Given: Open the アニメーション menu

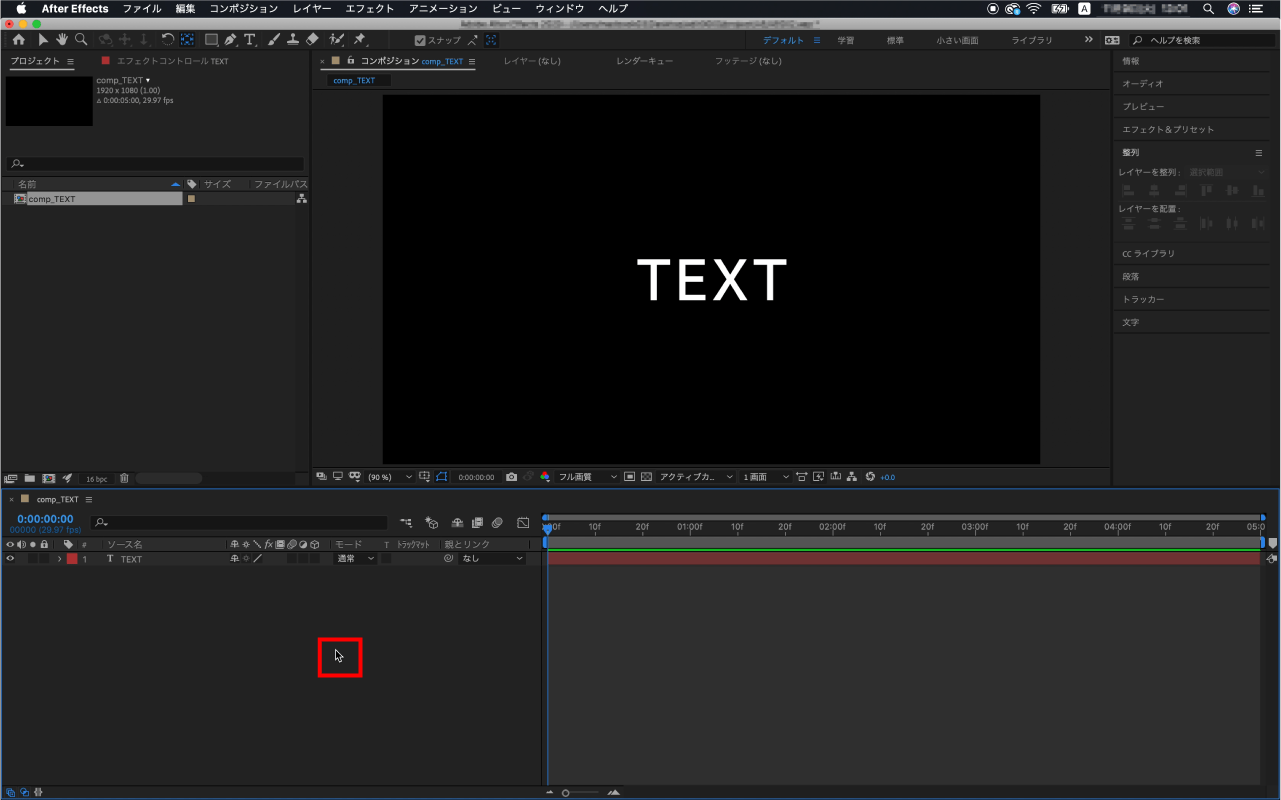Looking at the screenshot, I should [443, 8].
